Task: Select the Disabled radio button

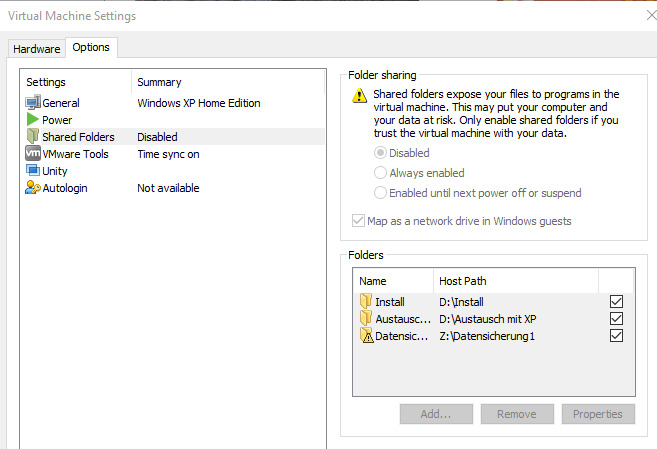Action: pyautogui.click(x=380, y=153)
